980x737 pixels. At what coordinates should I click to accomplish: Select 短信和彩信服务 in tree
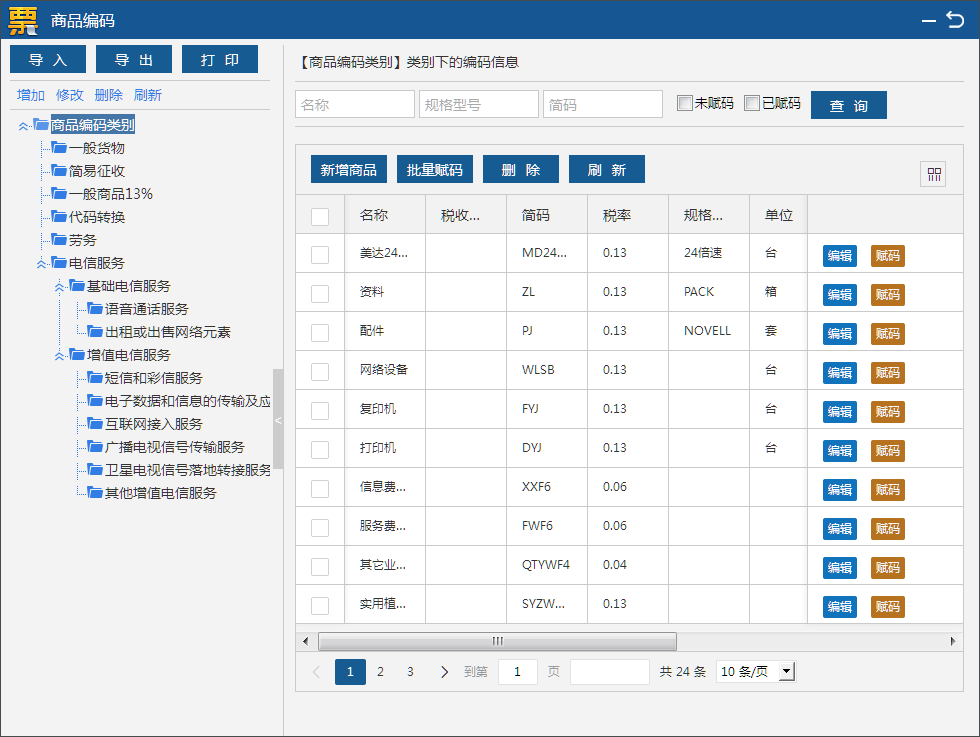coord(153,378)
